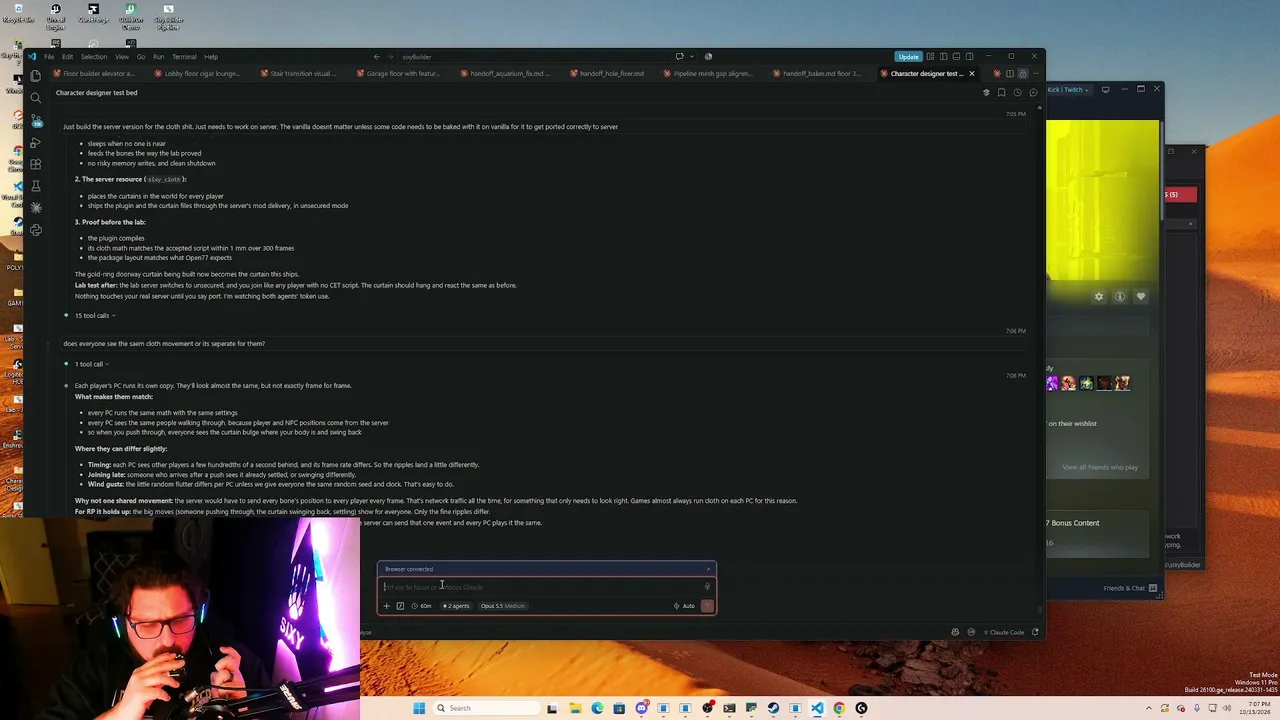1280x720 pixels.
Task: Open the Extensions view
Action: 36,164
